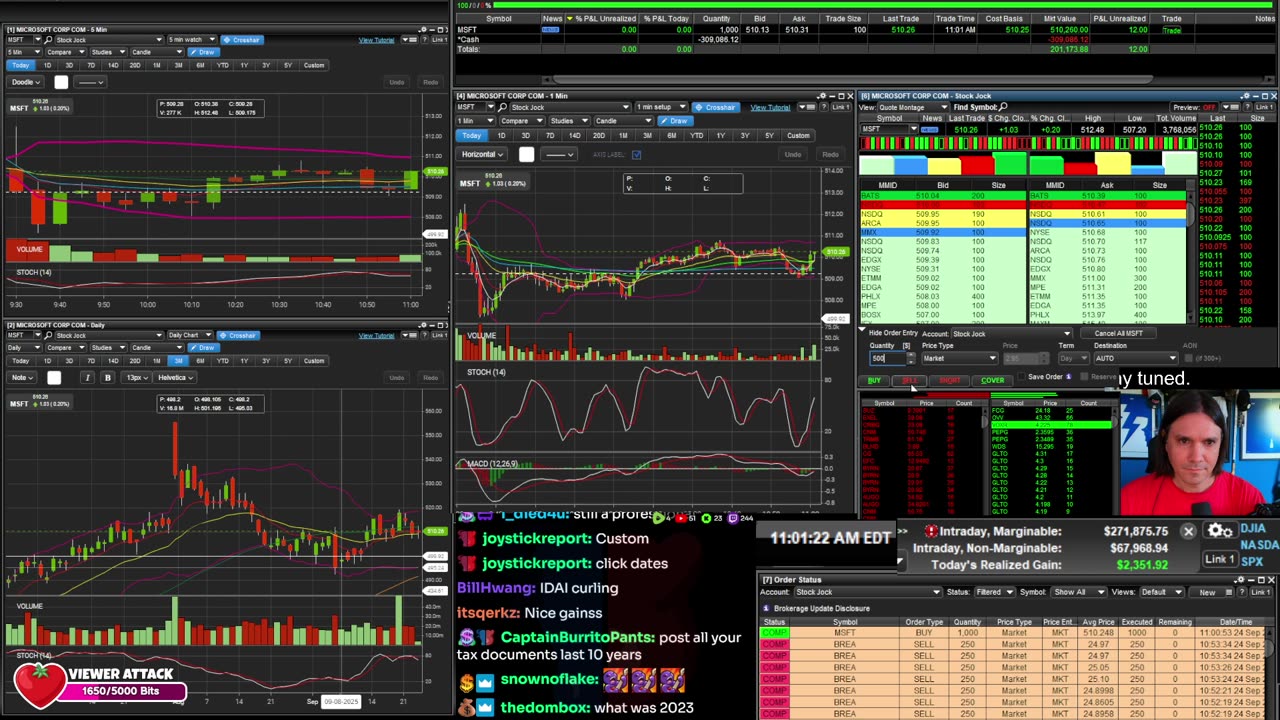The width and height of the screenshot is (1280, 720).
Task: Select 1Y range tab in 1 Min chart
Action: (x=720, y=136)
